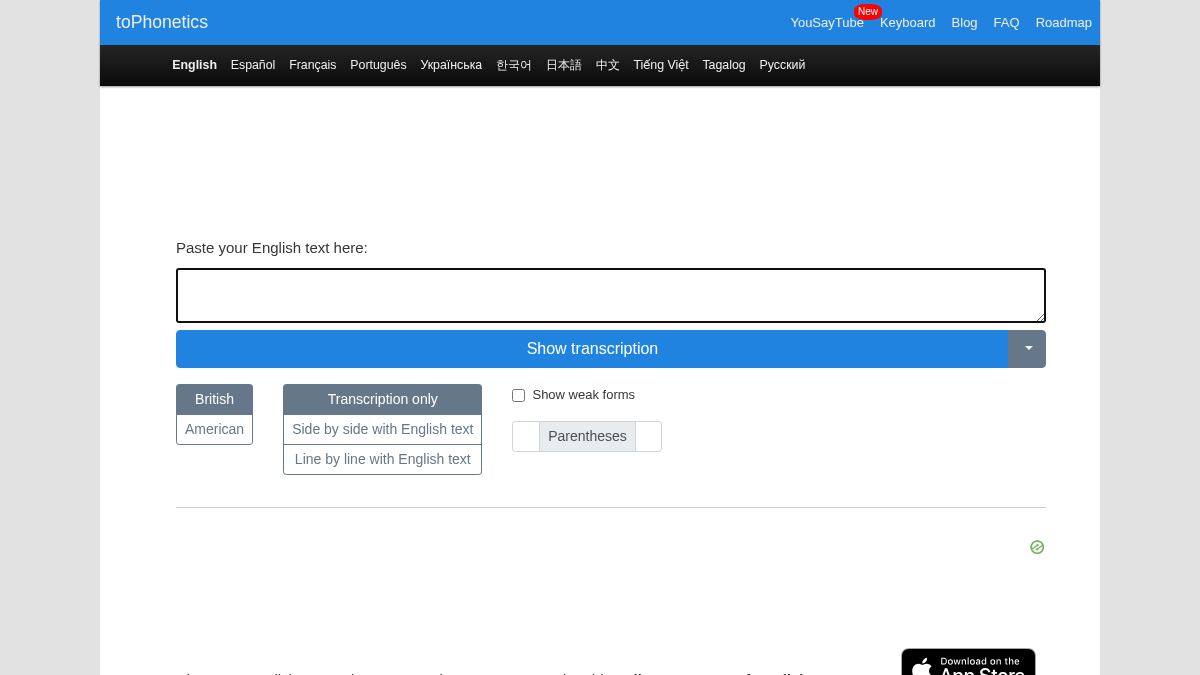Viewport: 1200px width, 675px height.
Task: Choose Line by line with English text
Action: [x=382, y=459]
